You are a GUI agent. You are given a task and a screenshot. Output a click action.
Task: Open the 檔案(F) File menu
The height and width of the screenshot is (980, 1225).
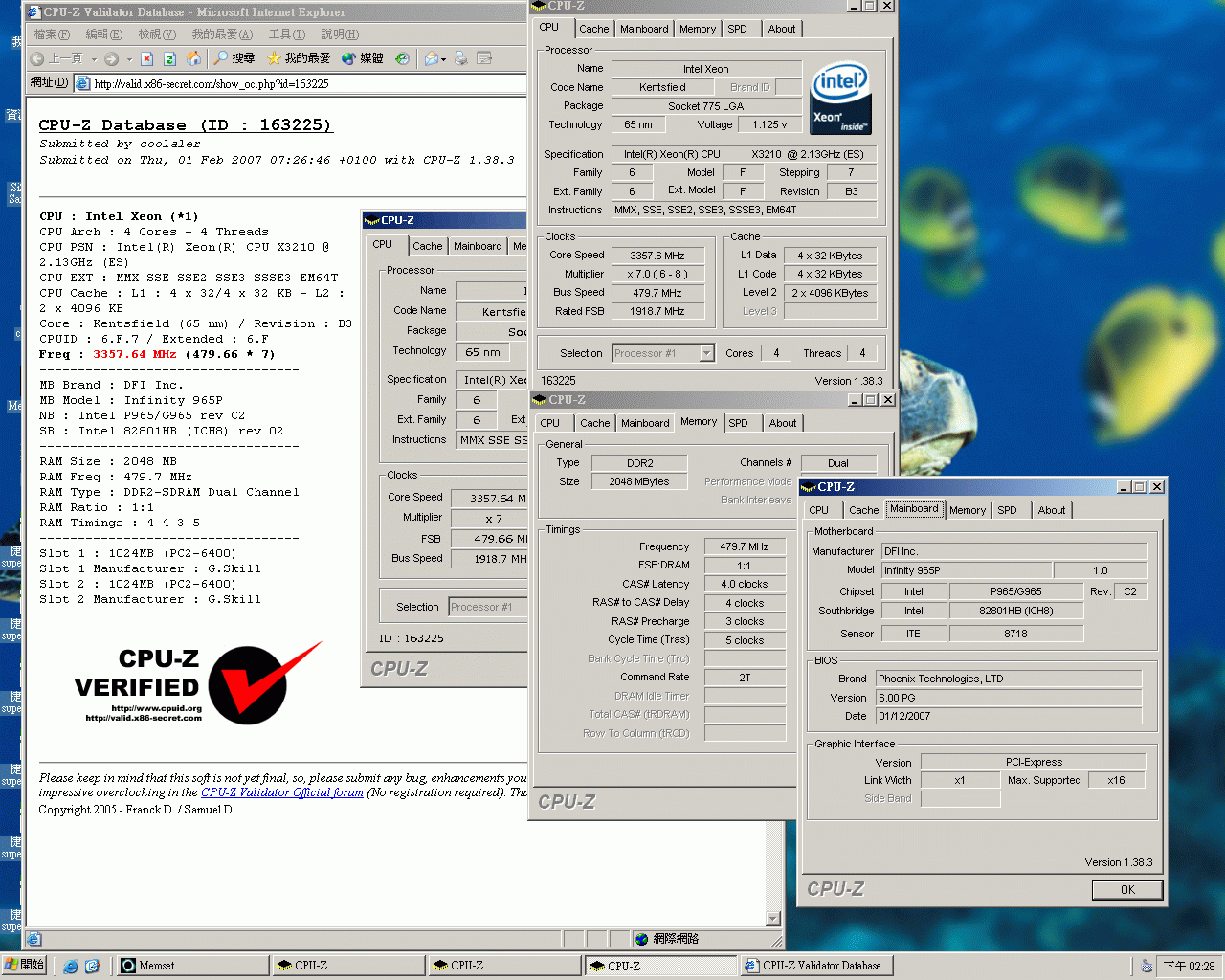(x=52, y=34)
